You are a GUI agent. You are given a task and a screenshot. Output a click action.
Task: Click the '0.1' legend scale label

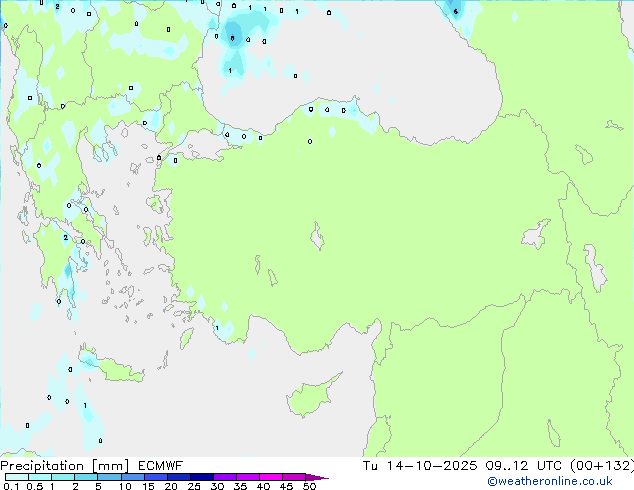click(11, 486)
